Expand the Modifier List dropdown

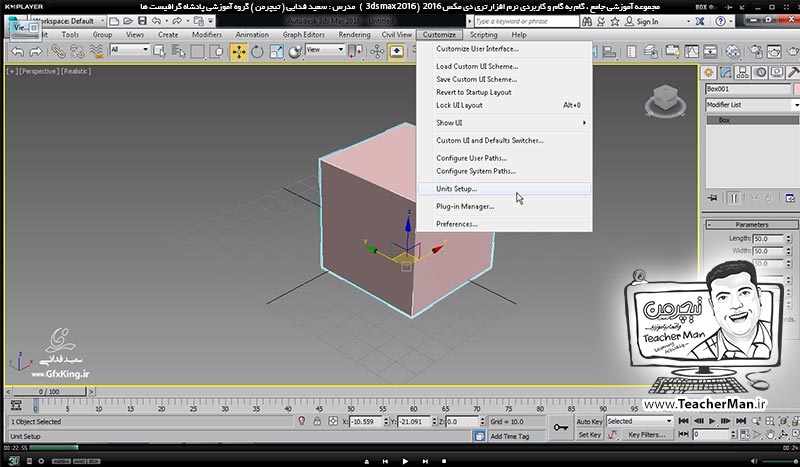(752, 105)
